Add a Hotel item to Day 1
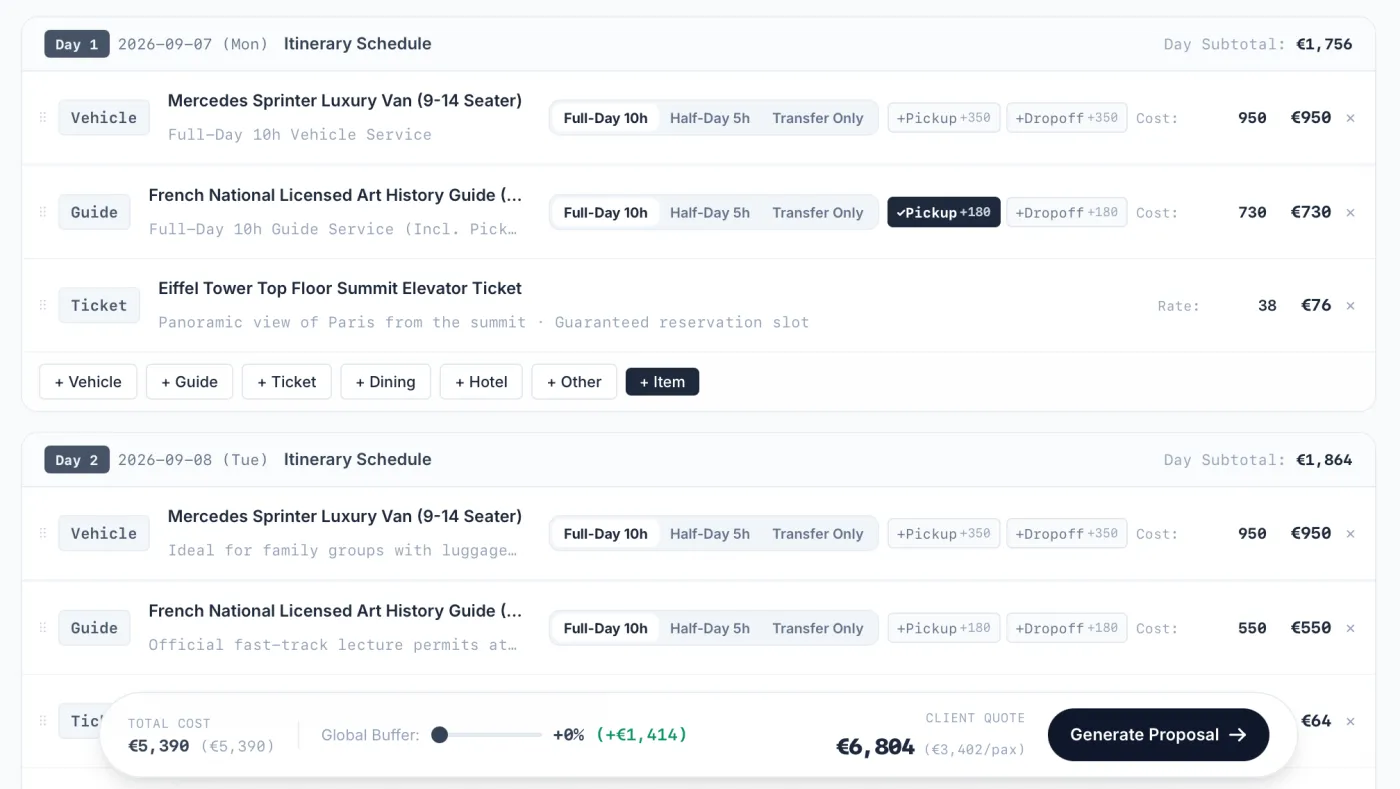The width and height of the screenshot is (1400, 789). (x=481, y=382)
